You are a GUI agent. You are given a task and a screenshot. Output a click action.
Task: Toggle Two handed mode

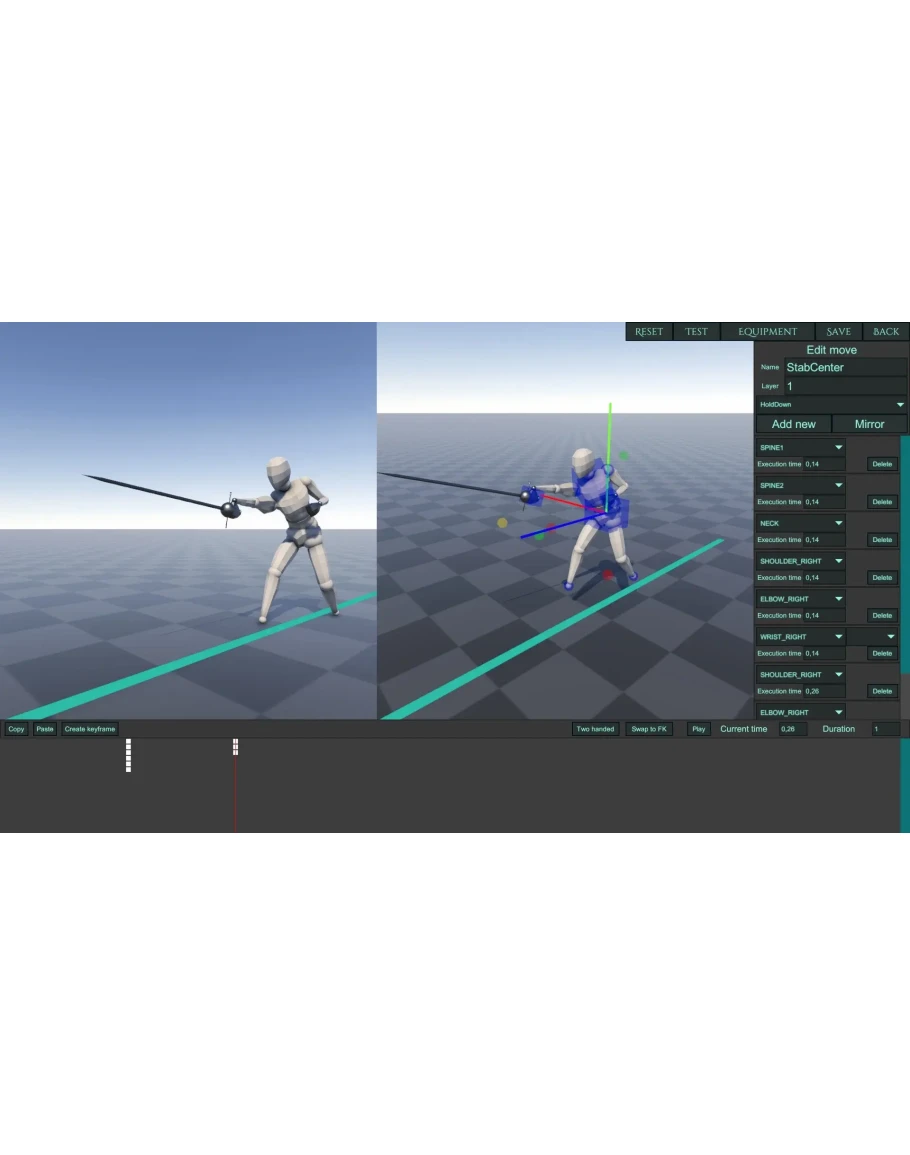[595, 729]
